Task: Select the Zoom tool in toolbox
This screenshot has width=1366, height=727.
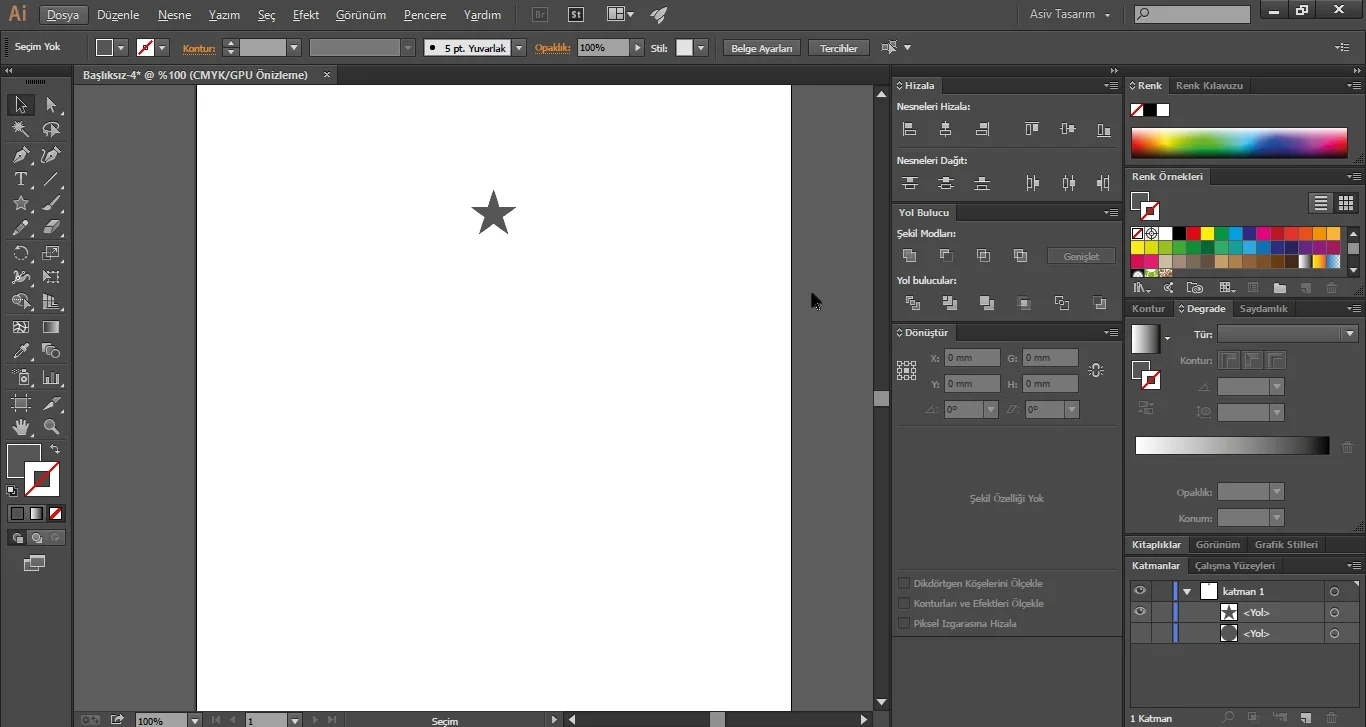Action: coord(51,427)
